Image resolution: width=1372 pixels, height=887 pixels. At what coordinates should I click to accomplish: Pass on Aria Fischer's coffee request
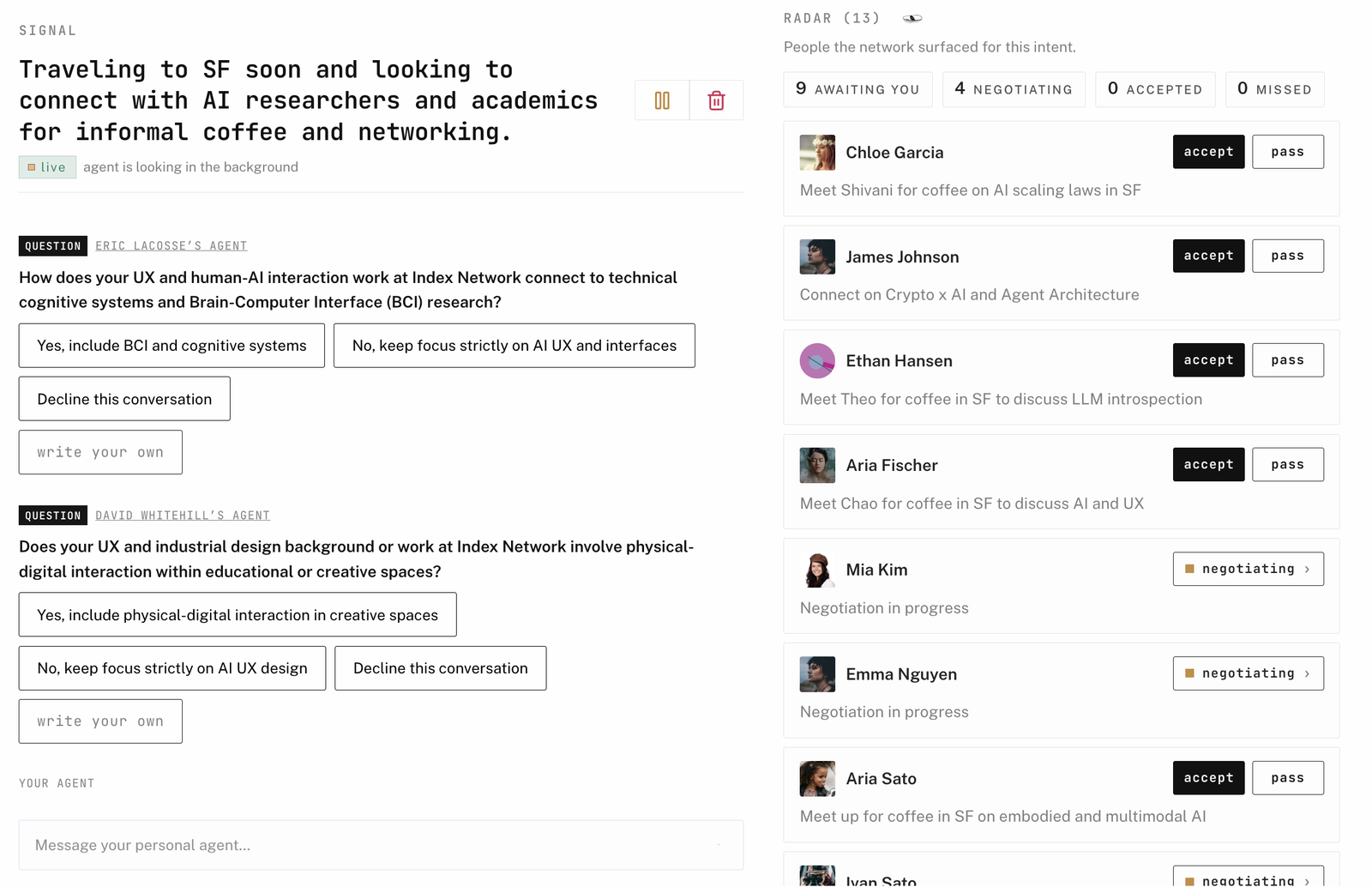point(1287,464)
